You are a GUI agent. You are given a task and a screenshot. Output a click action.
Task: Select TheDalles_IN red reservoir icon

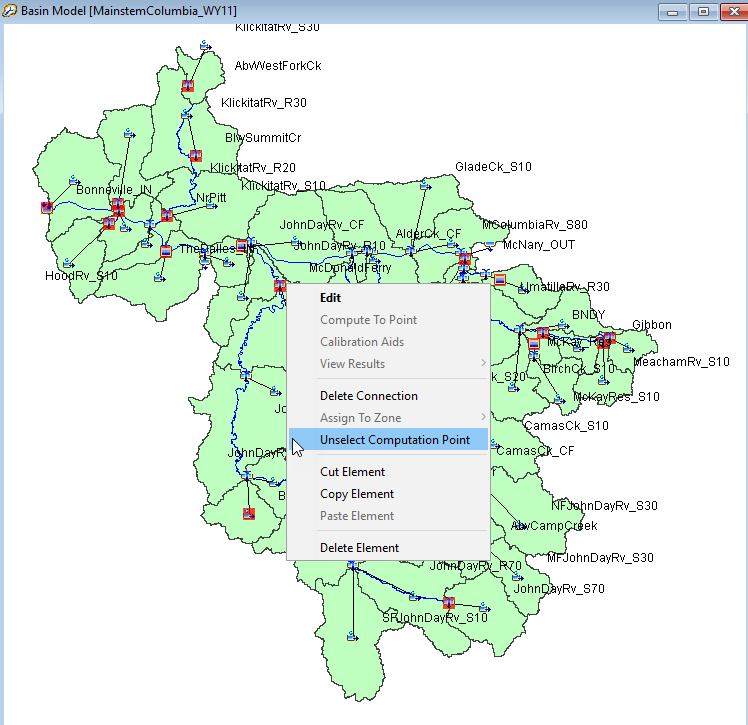(242, 245)
